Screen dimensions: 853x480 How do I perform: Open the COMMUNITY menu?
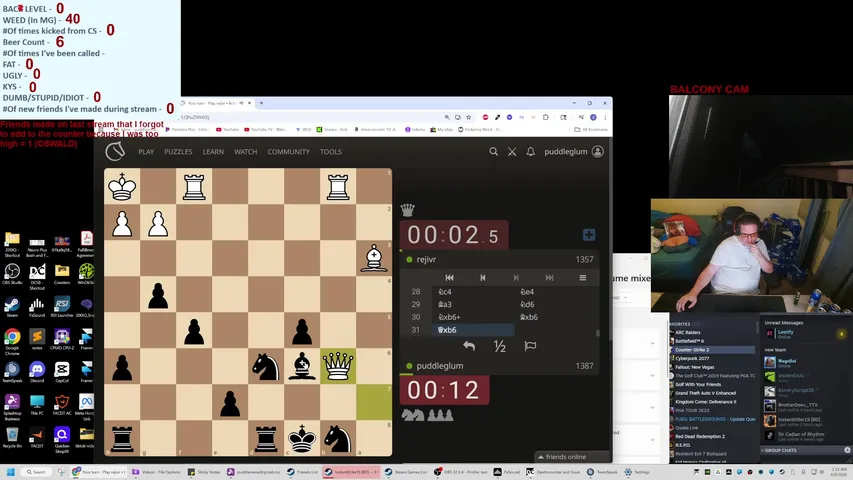tap(288, 152)
